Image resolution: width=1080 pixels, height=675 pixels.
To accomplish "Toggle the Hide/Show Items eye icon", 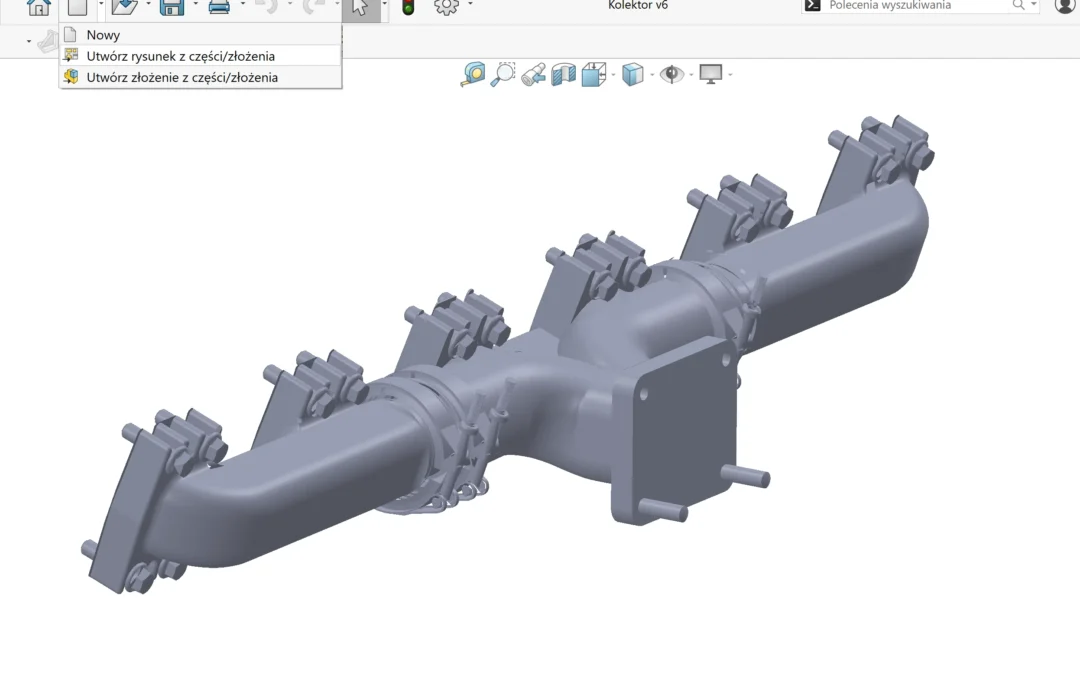I will pos(672,74).
